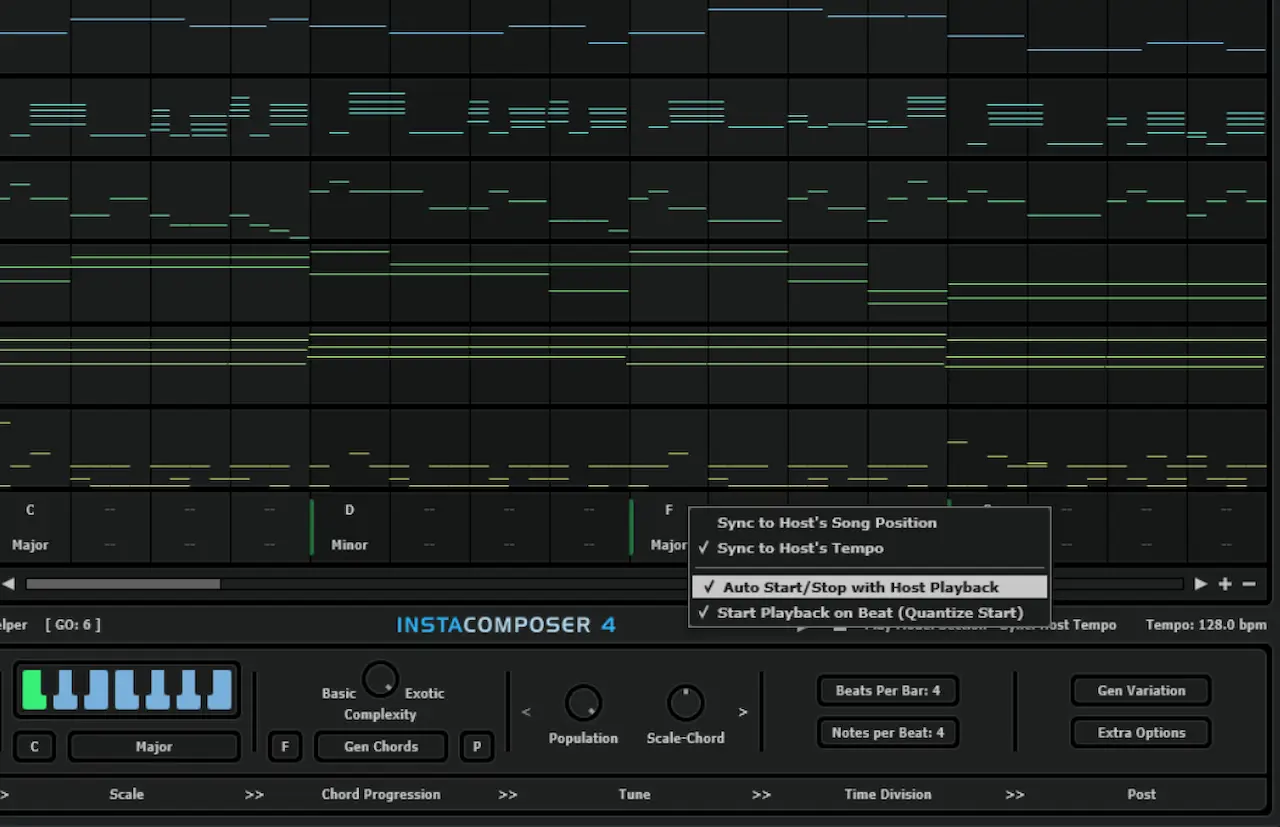Select the D Minor chord cell
Screen dimensions: 1280x827
(350, 527)
